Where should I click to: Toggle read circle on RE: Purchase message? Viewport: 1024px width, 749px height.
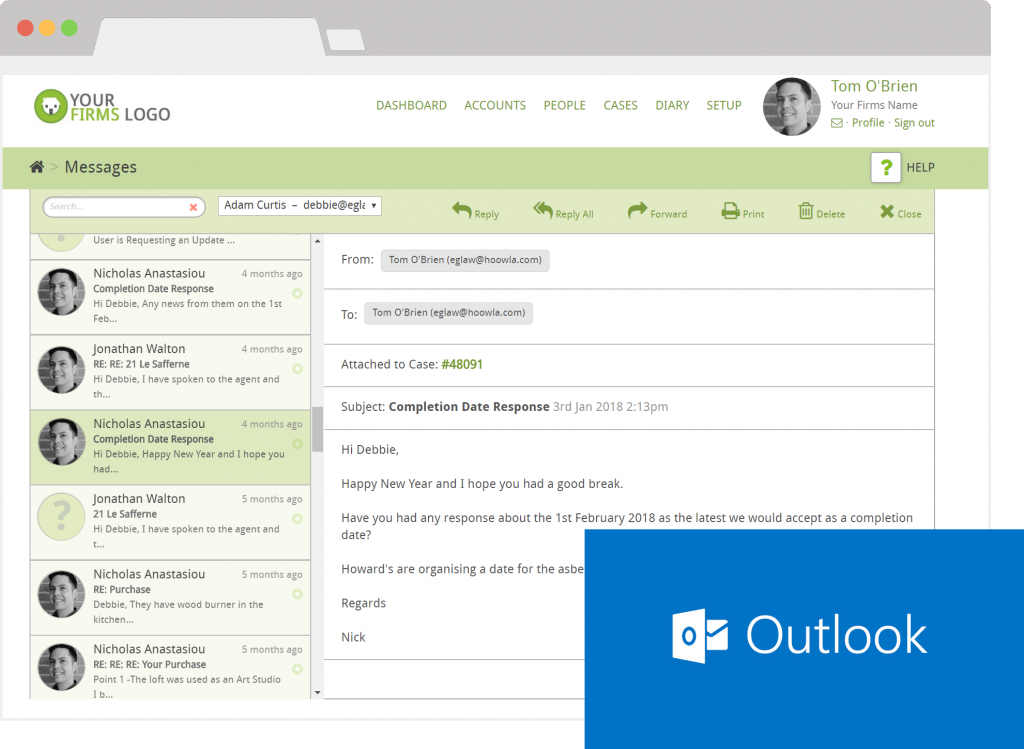[x=297, y=594]
